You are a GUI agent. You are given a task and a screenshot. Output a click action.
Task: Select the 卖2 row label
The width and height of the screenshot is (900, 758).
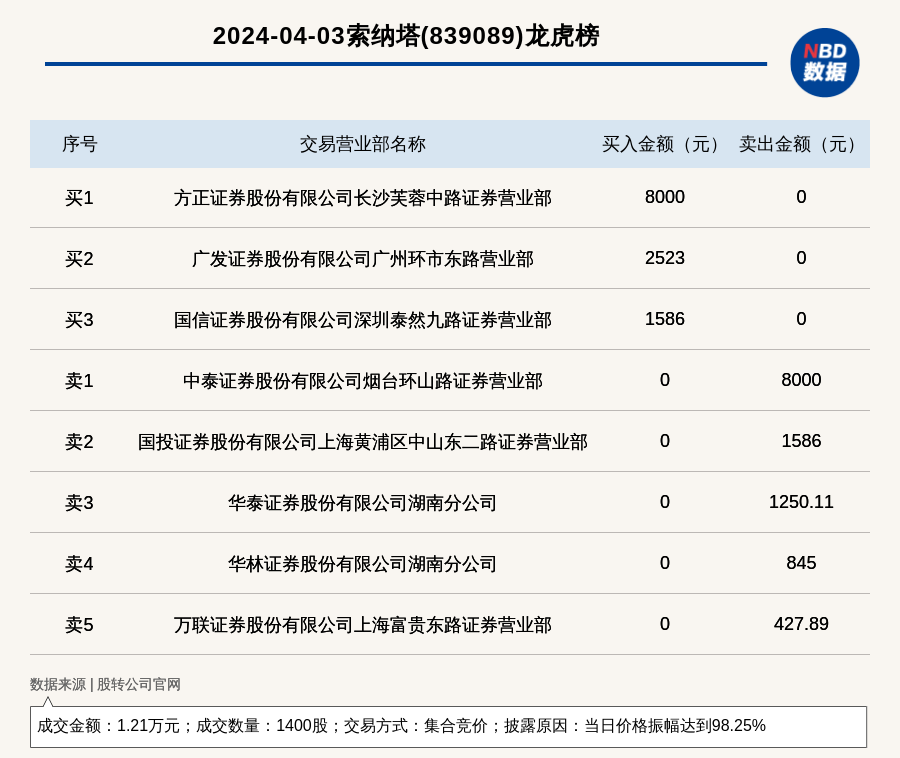point(79,442)
